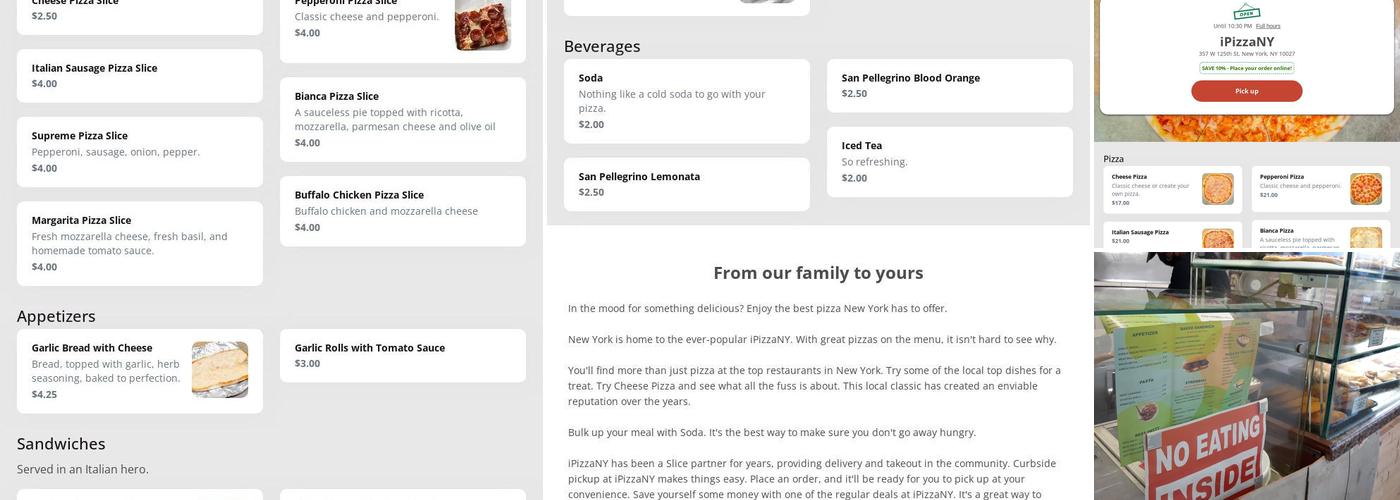Pick the Buffalo Chicken Pizza Slice card
The width and height of the screenshot is (1400, 500).
click(402, 211)
